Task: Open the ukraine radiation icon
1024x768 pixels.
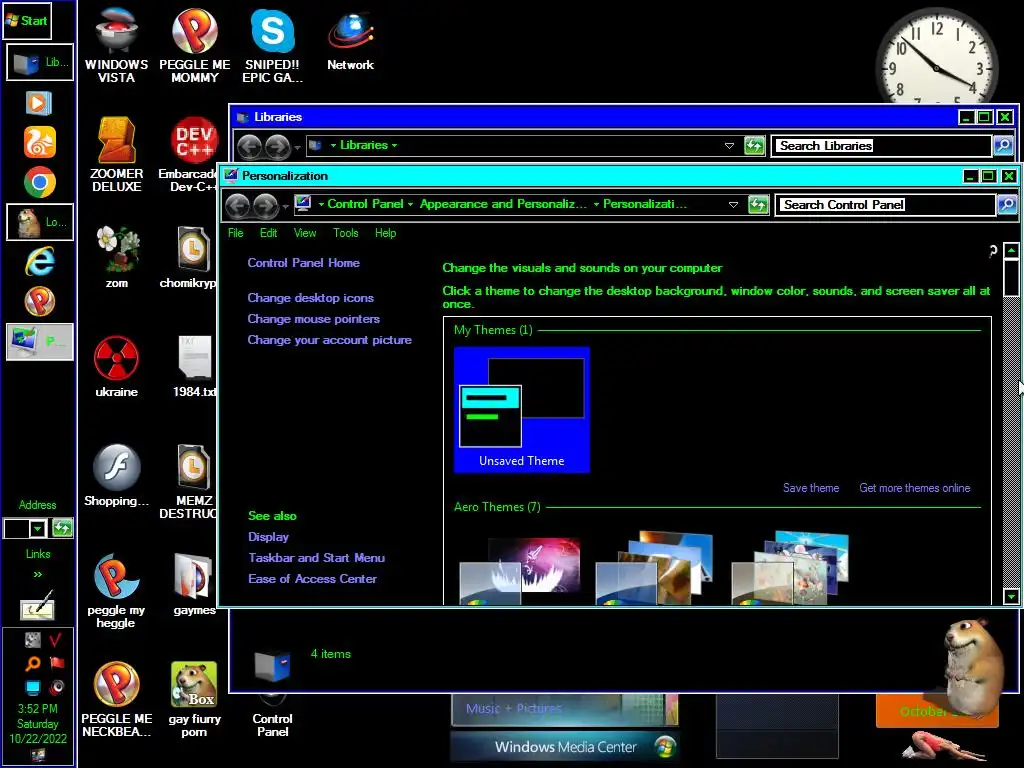Action: coord(116,366)
